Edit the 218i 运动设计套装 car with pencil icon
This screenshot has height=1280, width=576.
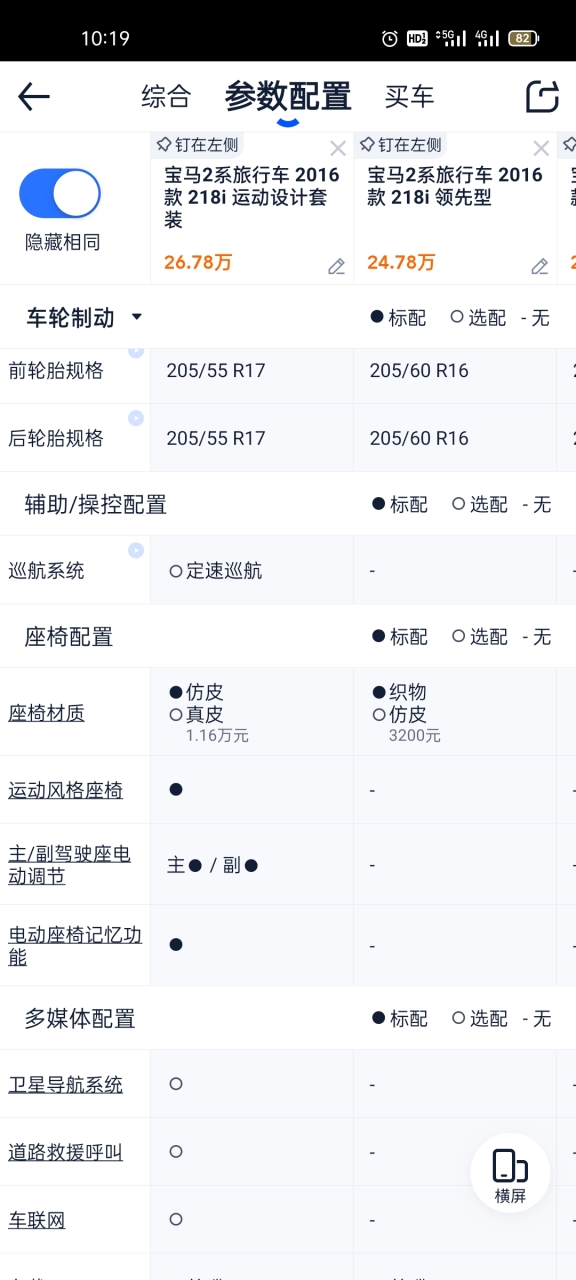tap(336, 266)
